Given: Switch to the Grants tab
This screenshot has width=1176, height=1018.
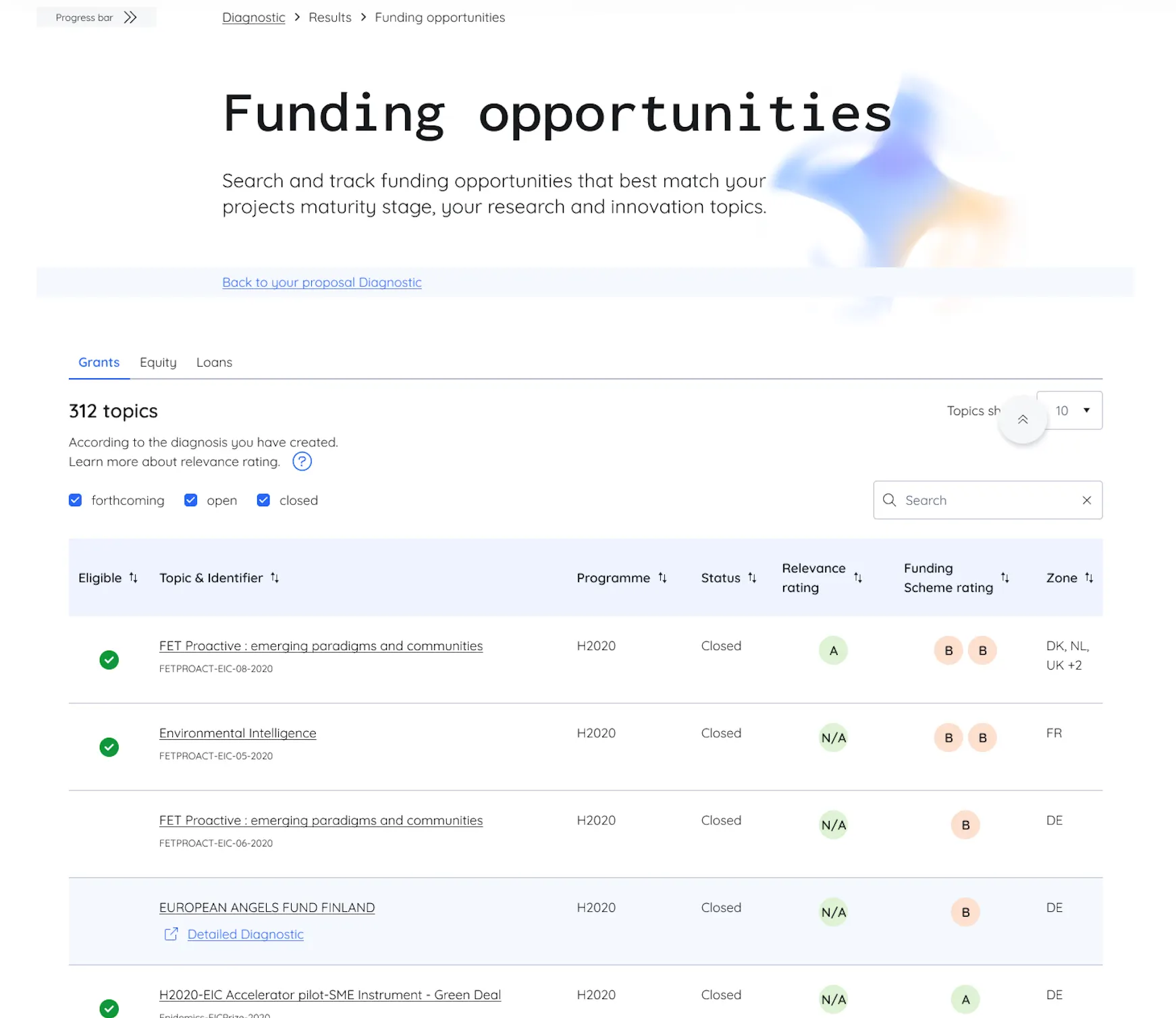Looking at the screenshot, I should [99, 363].
